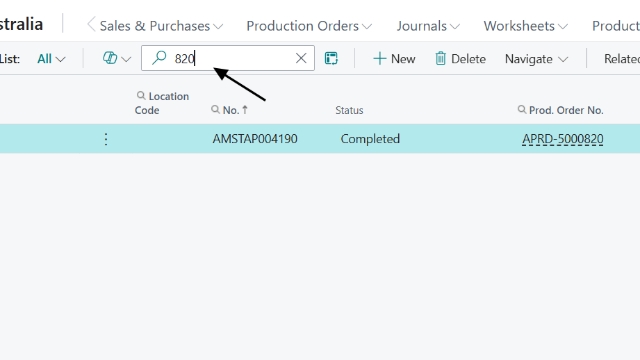The height and width of the screenshot is (360, 640).
Task: Click the ascending sort arrow beside No.
Action: point(245,109)
